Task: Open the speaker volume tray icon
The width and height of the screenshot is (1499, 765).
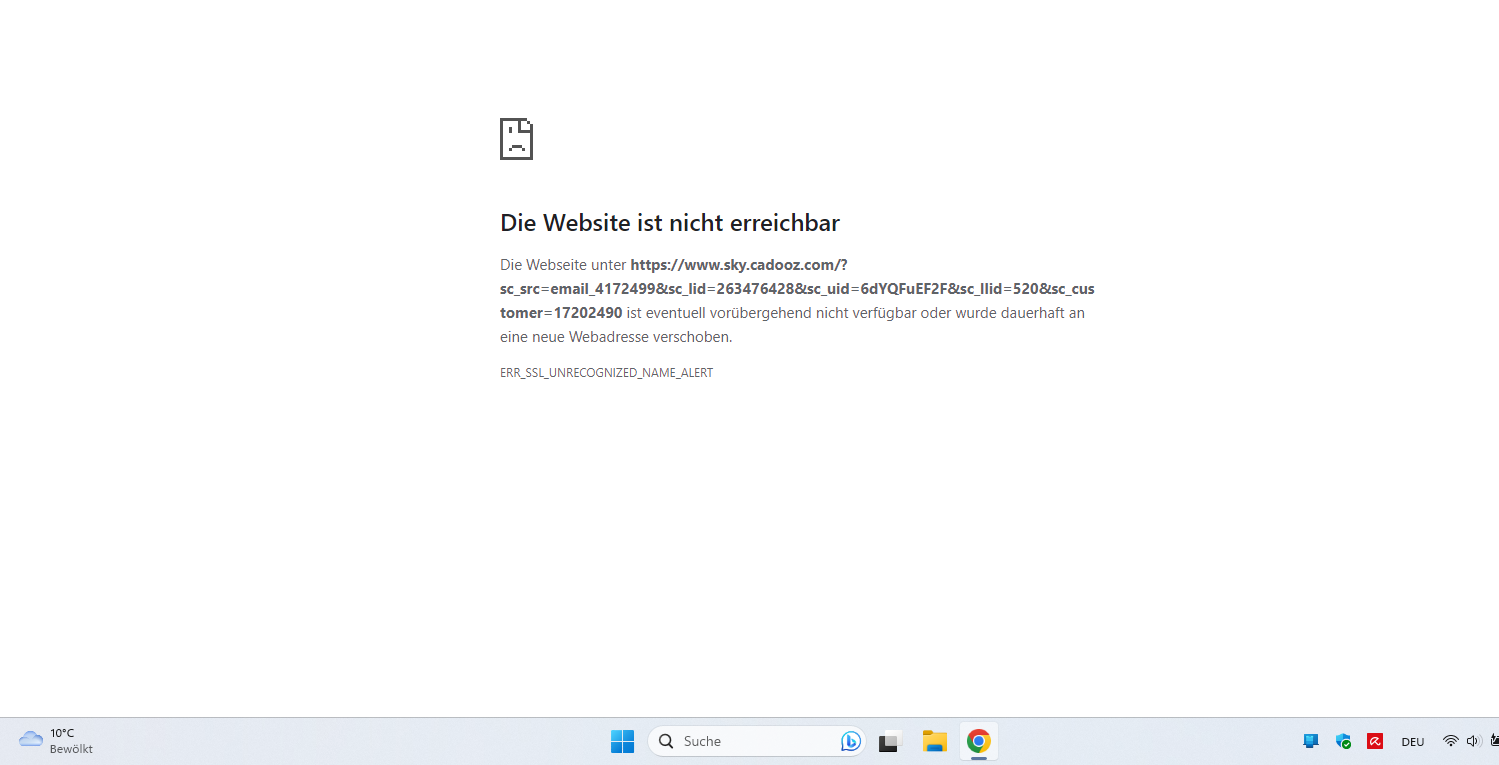Action: coord(1473,741)
